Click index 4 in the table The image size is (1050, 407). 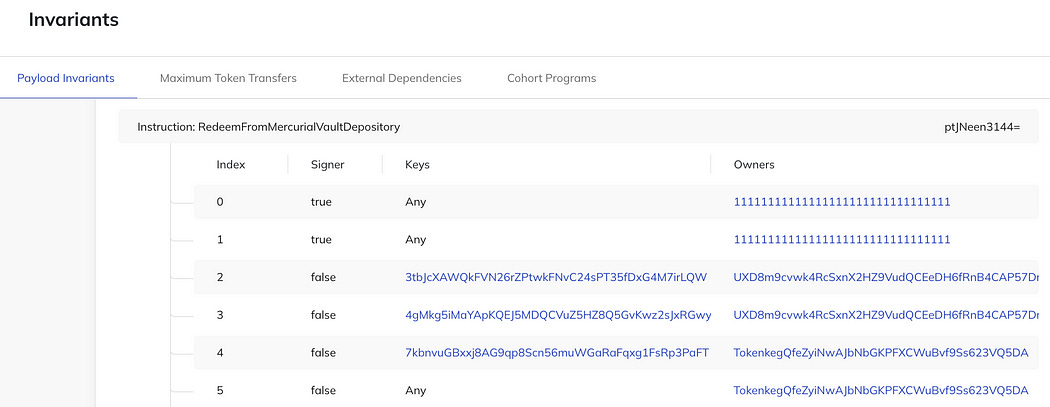click(220, 353)
